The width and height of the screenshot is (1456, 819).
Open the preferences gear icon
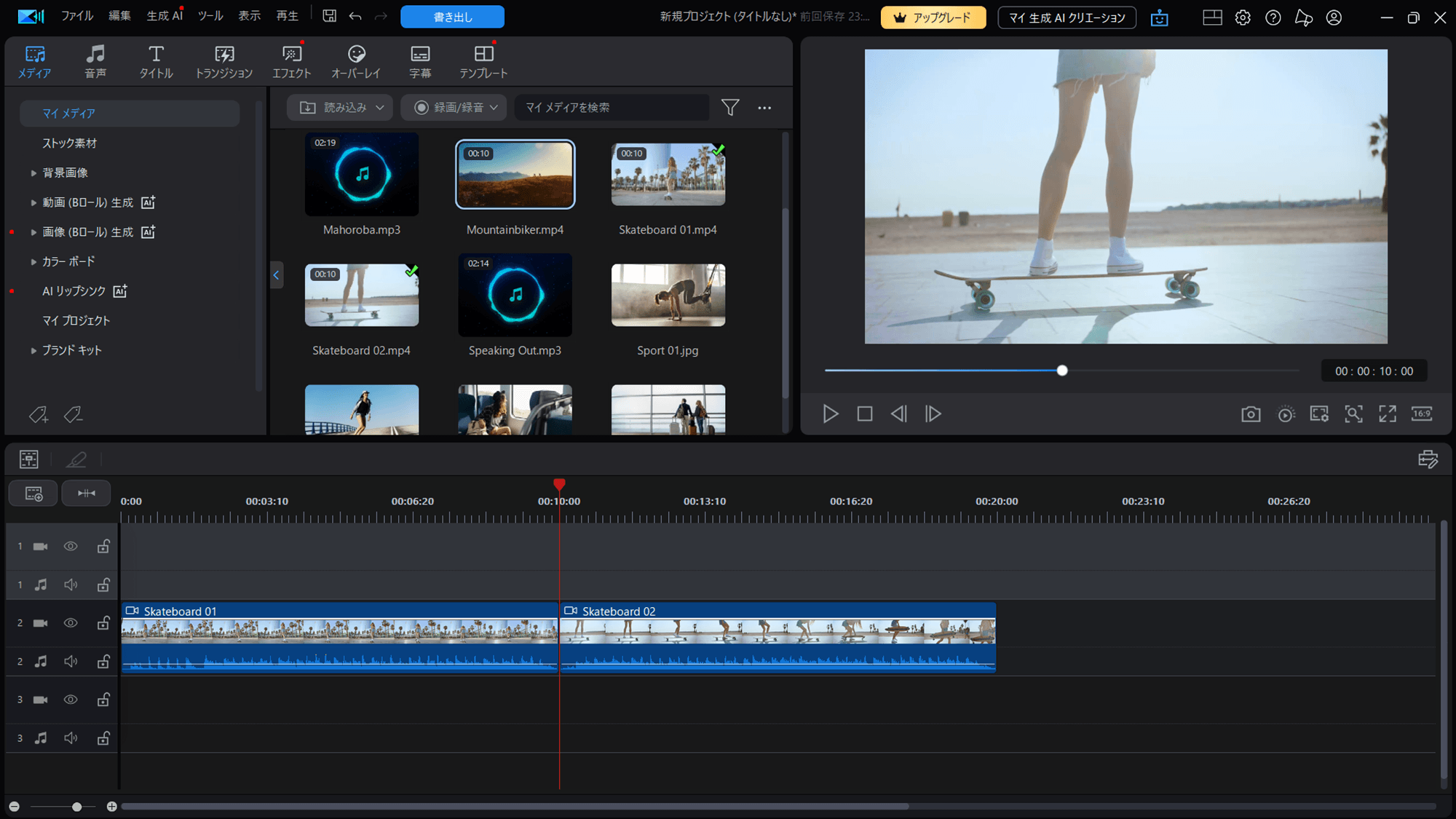(1243, 17)
